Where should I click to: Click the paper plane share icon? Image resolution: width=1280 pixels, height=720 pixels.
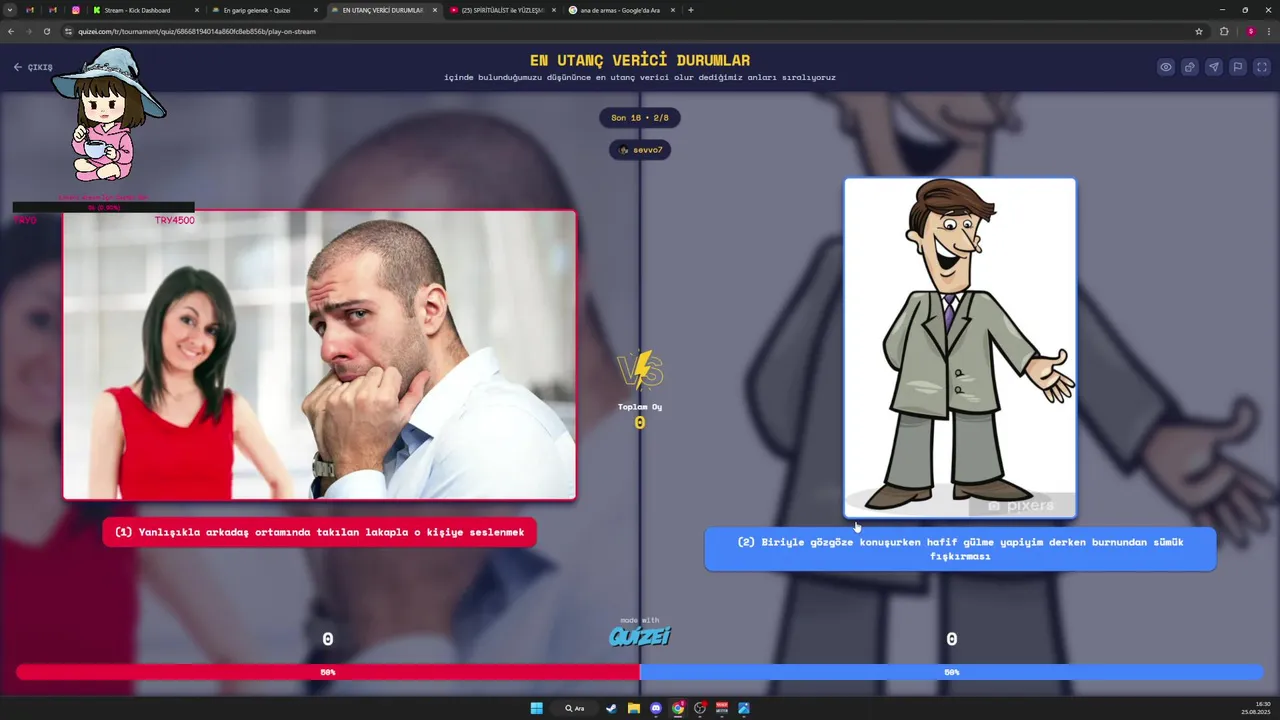tap(1214, 67)
